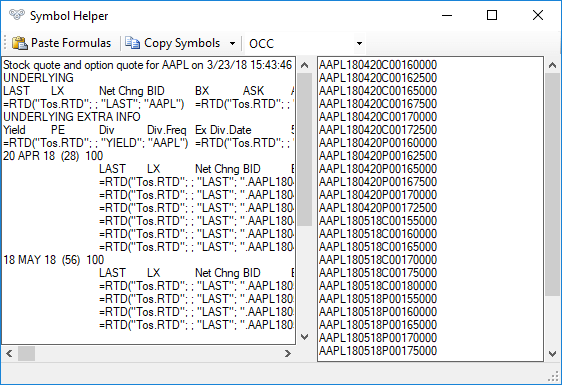Image resolution: width=562 pixels, height=385 pixels.
Task: Select symbol AAPL180420C00170000
Action: pos(378,117)
